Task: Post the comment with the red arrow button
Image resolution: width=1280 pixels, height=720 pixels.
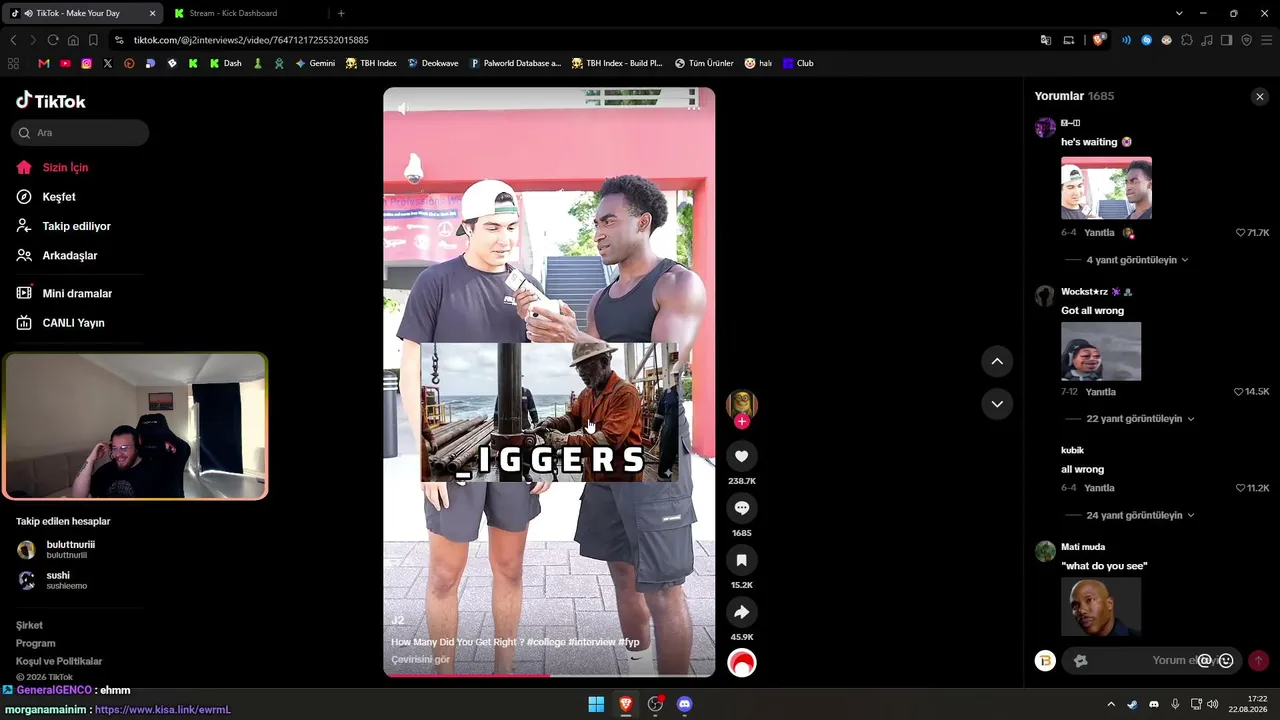Action: pyautogui.click(x=1258, y=660)
